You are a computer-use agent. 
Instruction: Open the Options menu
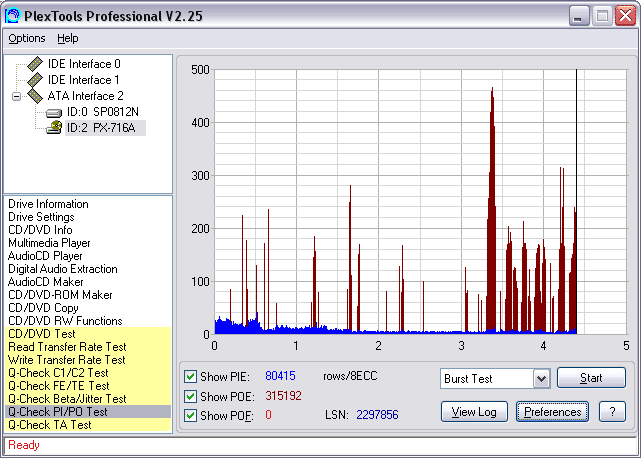pos(27,38)
